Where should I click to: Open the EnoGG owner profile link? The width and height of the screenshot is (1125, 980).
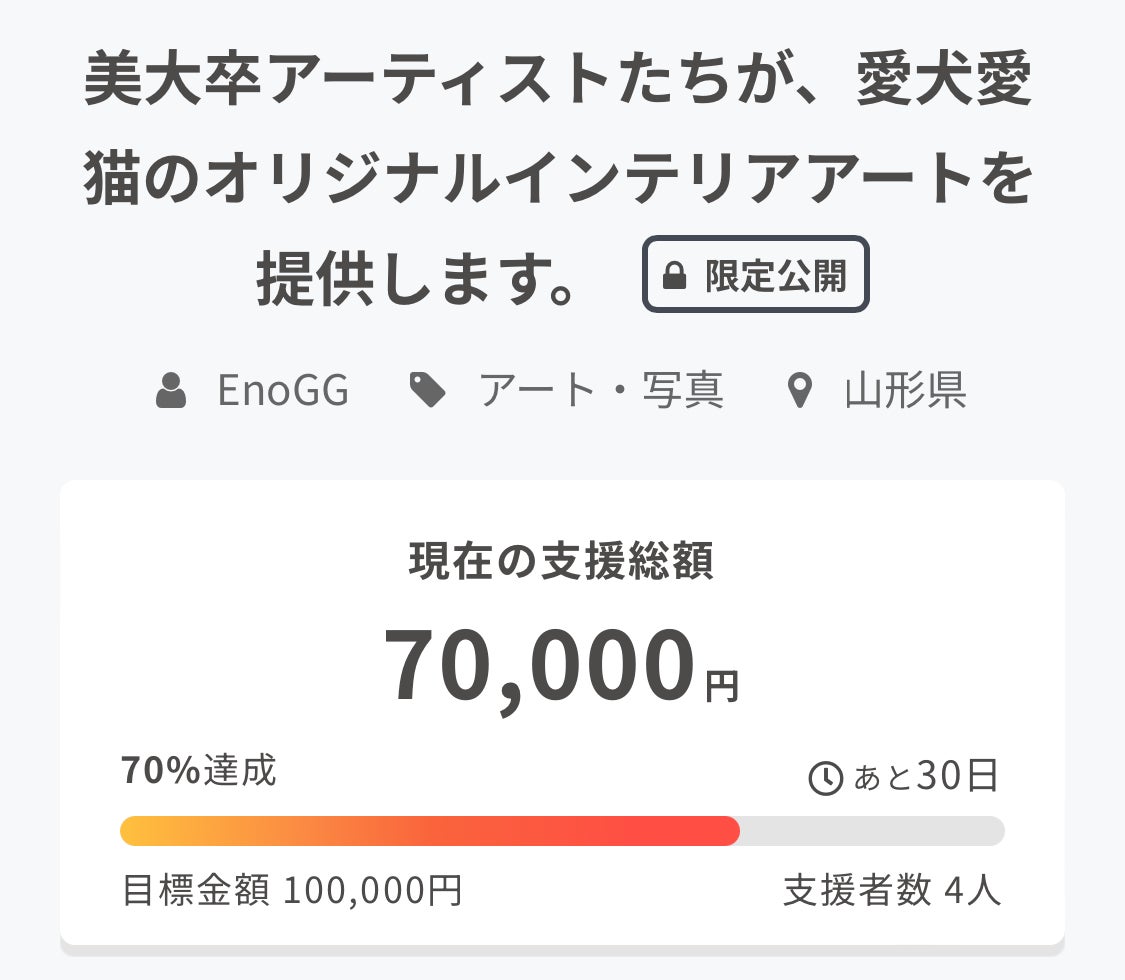[x=283, y=390]
